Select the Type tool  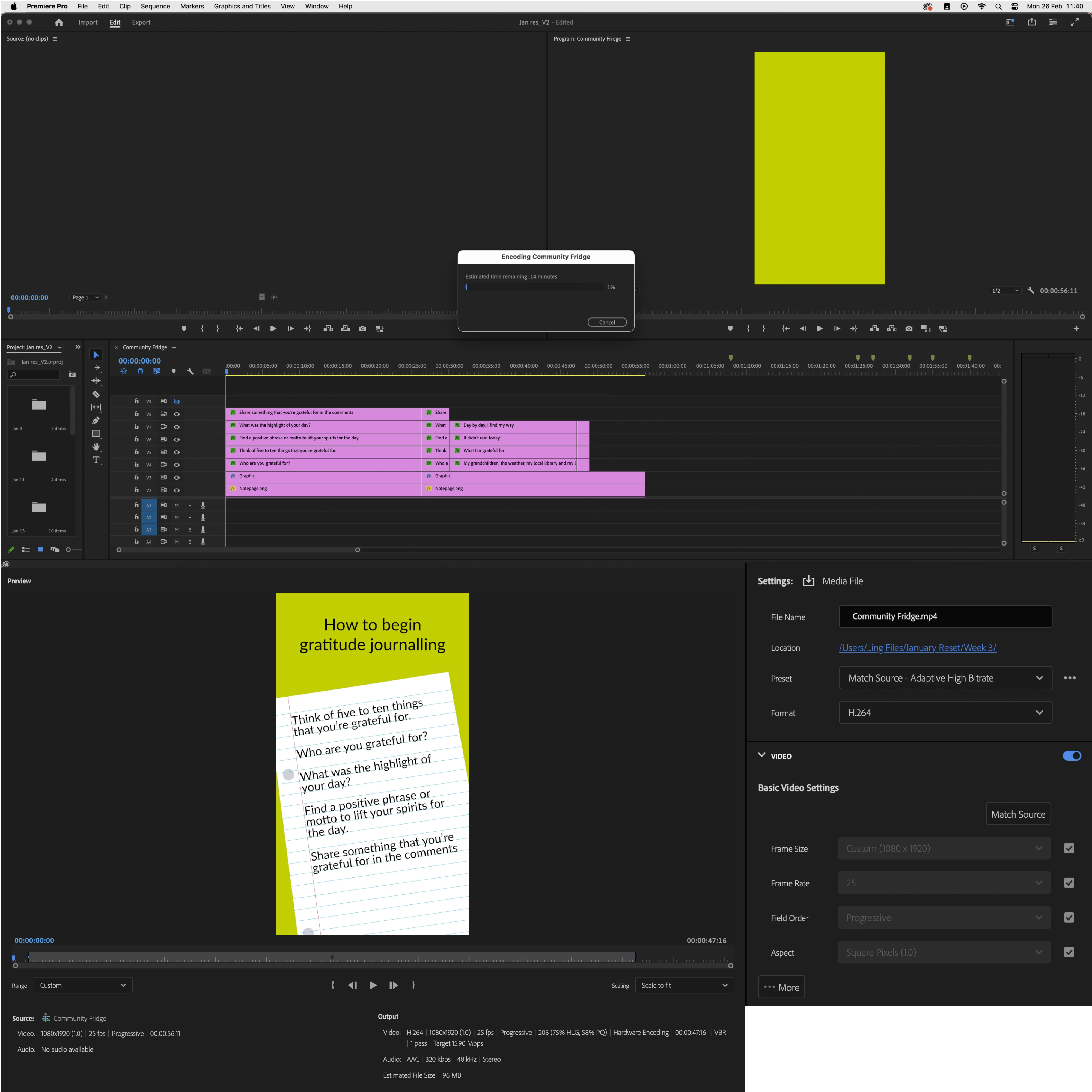point(96,460)
